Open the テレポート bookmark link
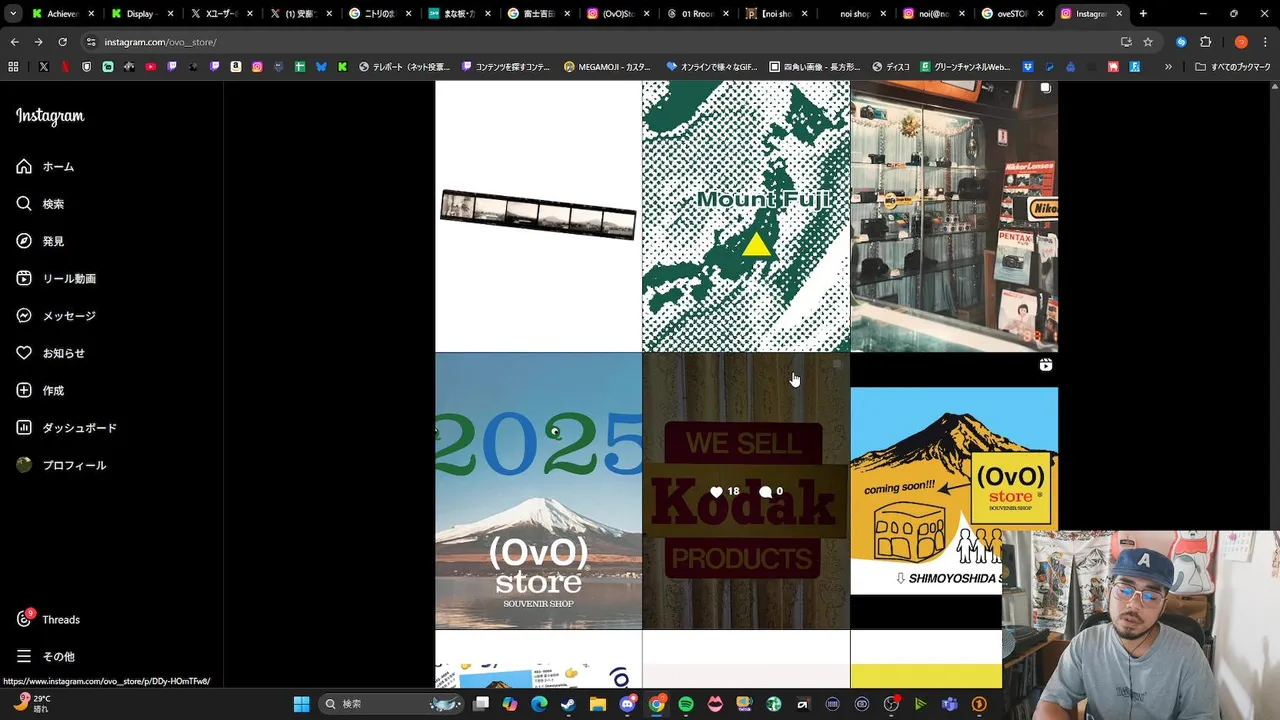The width and height of the screenshot is (1280, 720). click(x=404, y=67)
